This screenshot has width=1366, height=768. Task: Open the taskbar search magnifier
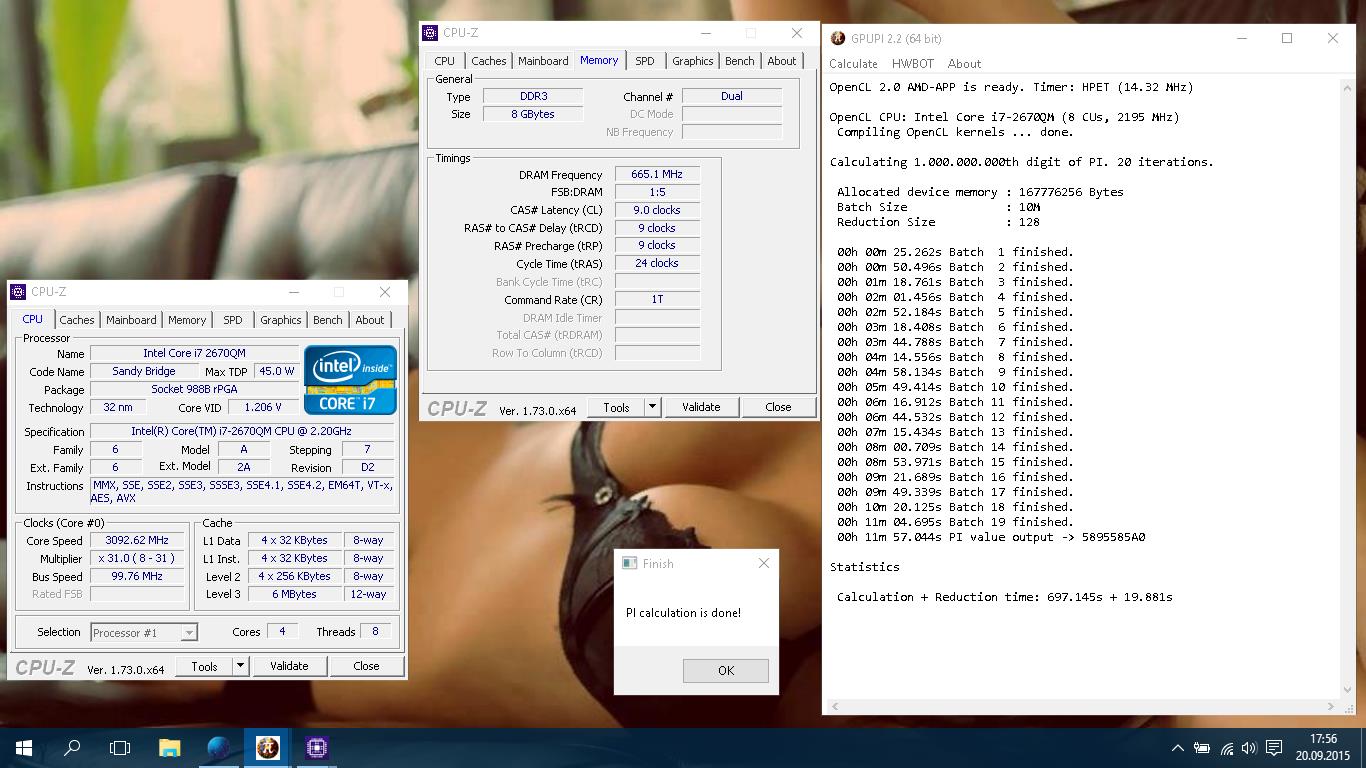click(72, 747)
